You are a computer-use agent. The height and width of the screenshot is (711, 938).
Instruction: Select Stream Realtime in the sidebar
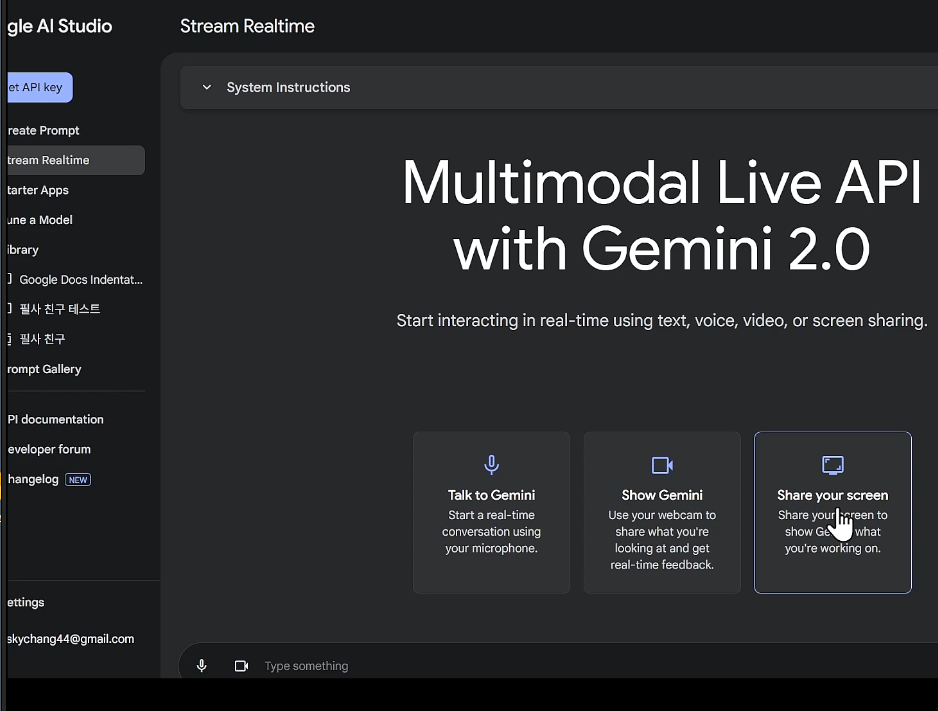(76, 160)
